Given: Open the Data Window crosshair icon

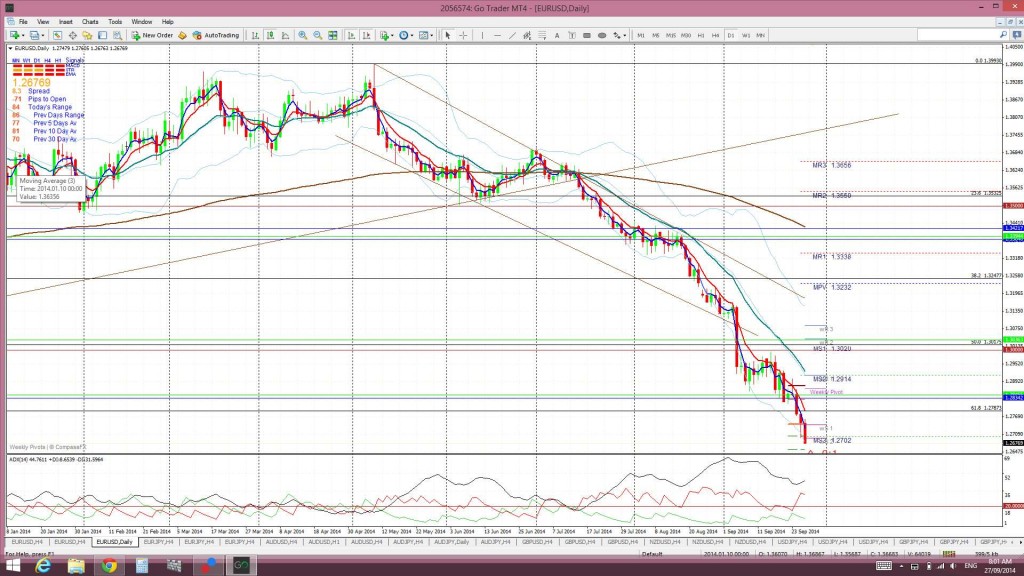Looking at the screenshot, I should (72, 35).
